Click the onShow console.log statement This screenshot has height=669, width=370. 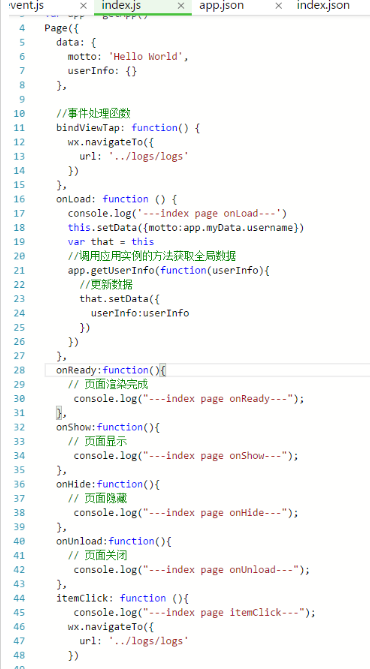pyautogui.click(x=186, y=456)
